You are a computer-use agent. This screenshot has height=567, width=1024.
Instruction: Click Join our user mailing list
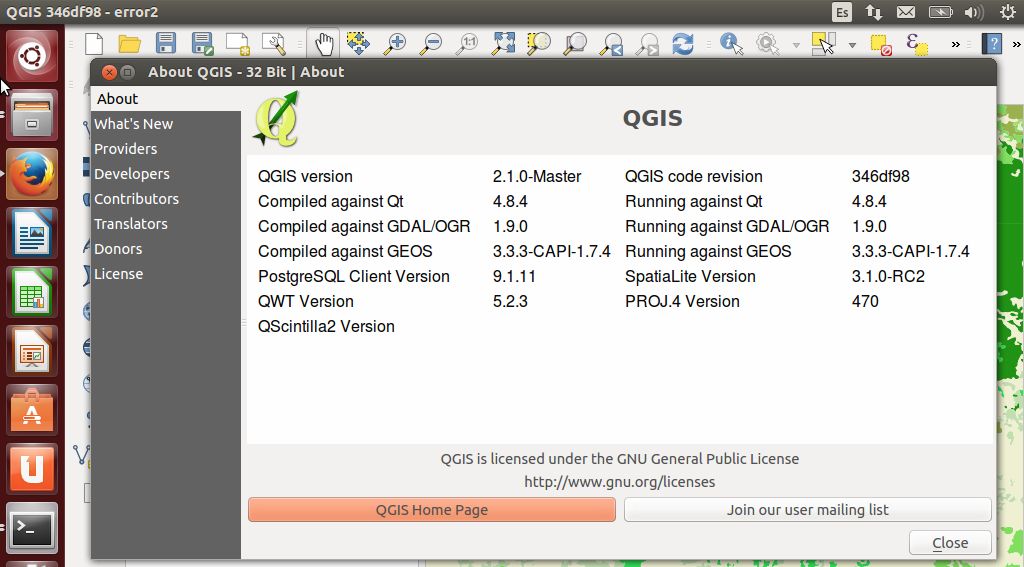point(807,510)
